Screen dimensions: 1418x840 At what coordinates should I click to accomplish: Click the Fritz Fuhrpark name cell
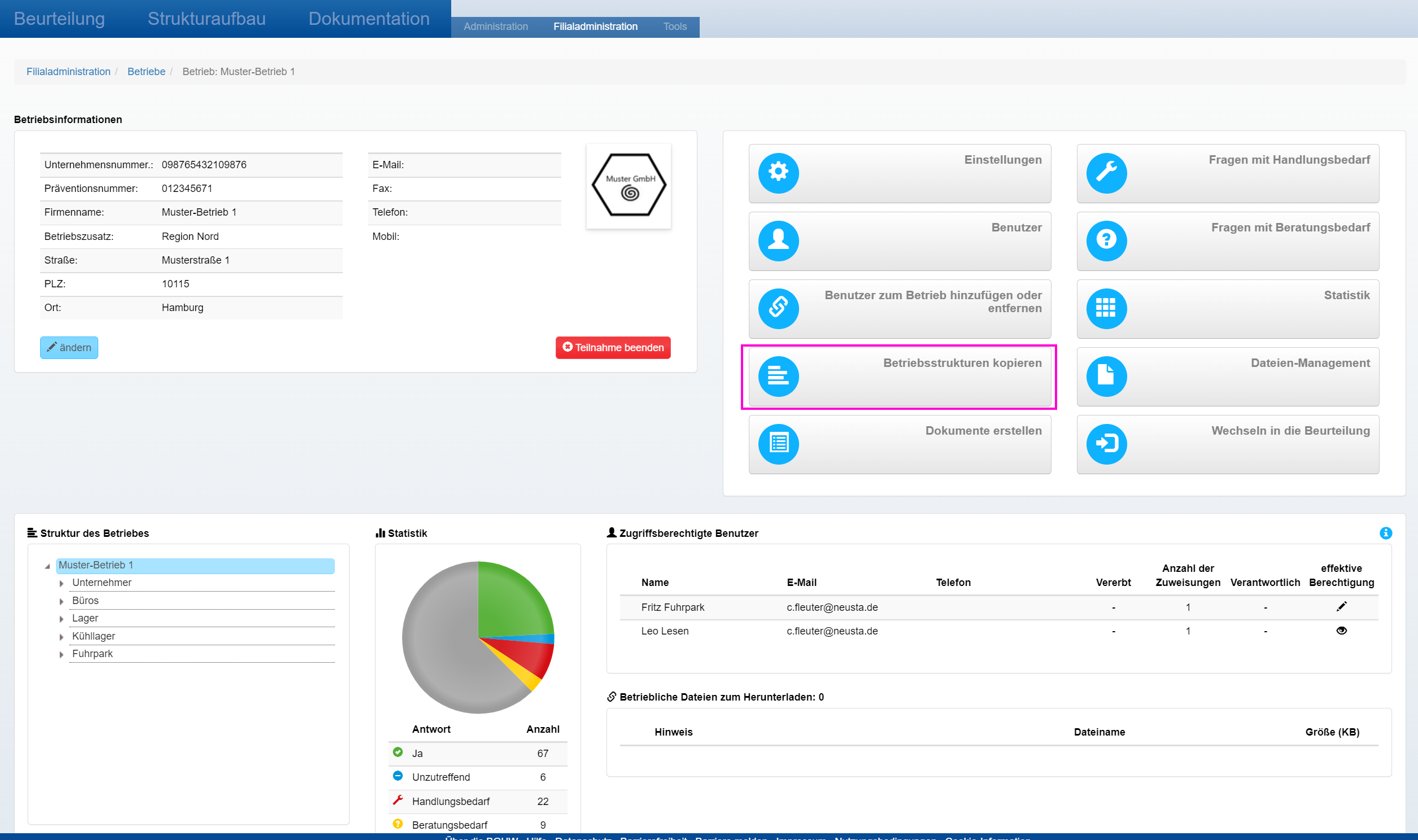point(673,607)
